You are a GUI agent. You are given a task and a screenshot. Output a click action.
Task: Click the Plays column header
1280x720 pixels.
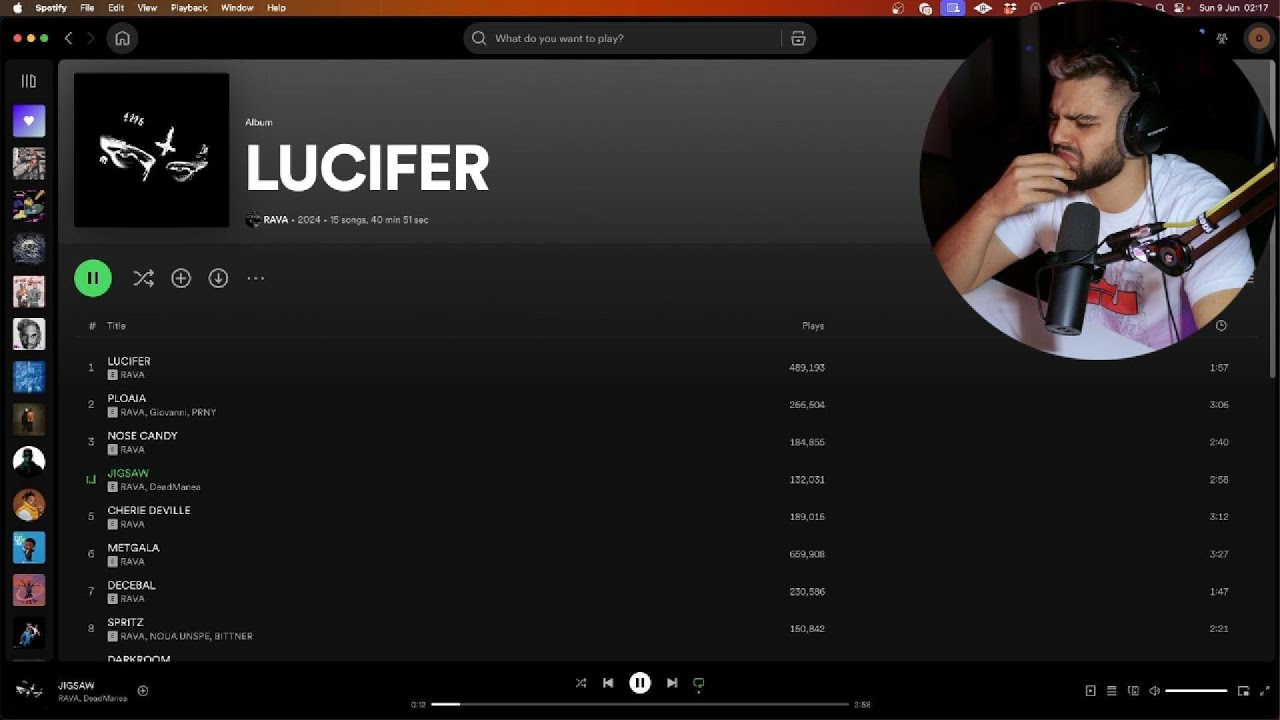[x=813, y=325]
